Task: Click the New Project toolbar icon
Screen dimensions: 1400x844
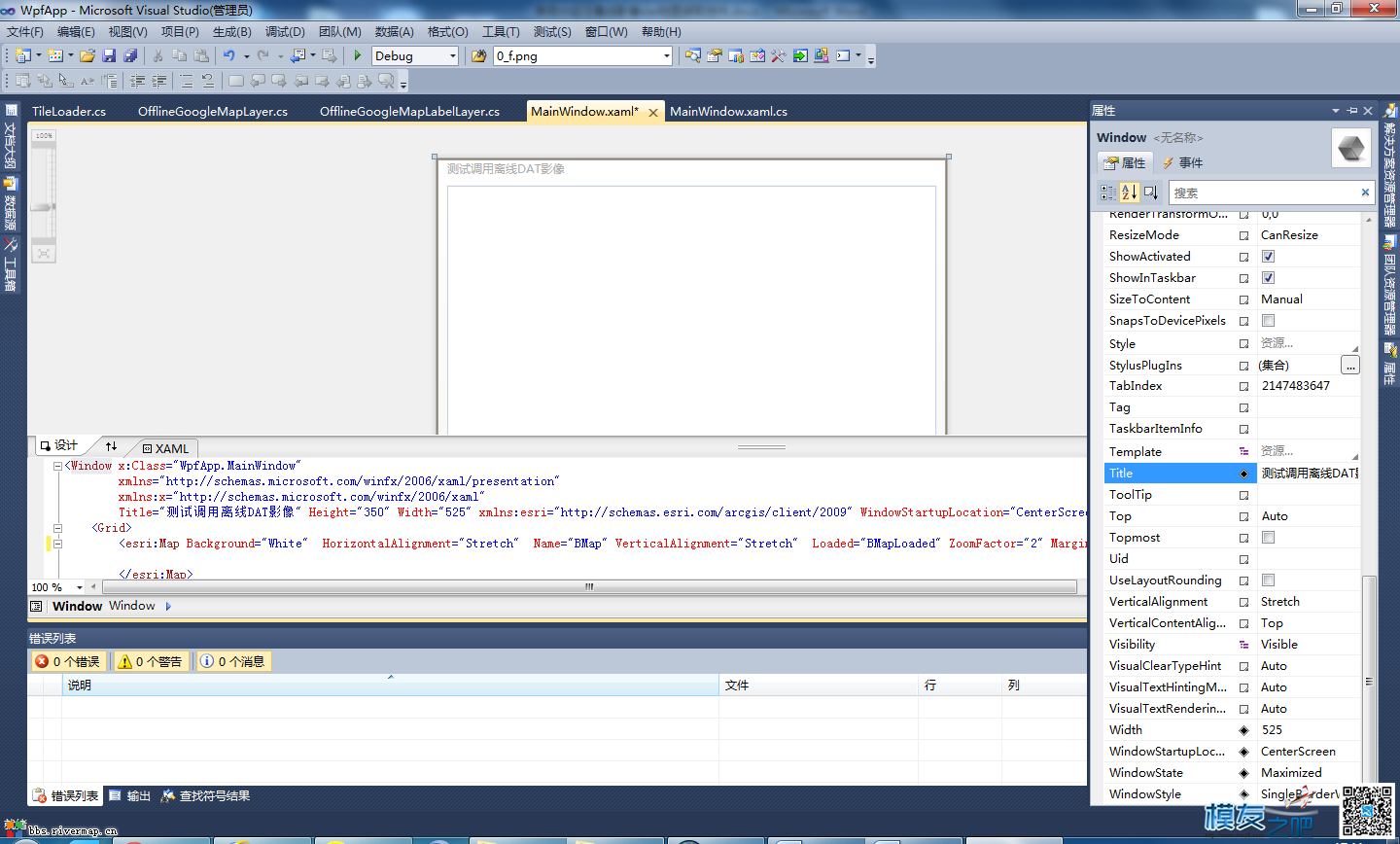Action: (22, 56)
